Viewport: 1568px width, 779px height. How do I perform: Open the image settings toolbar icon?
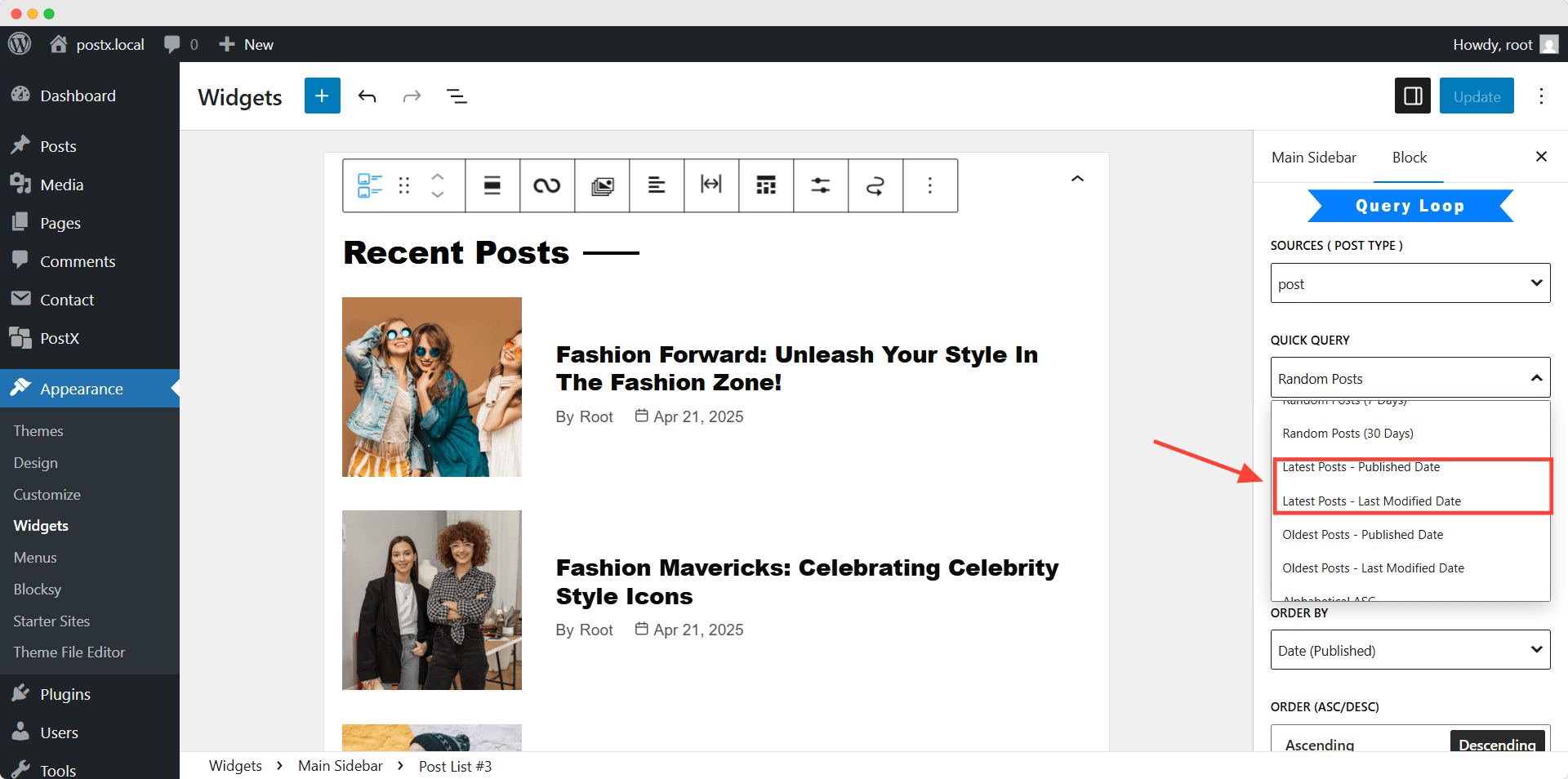pos(603,185)
